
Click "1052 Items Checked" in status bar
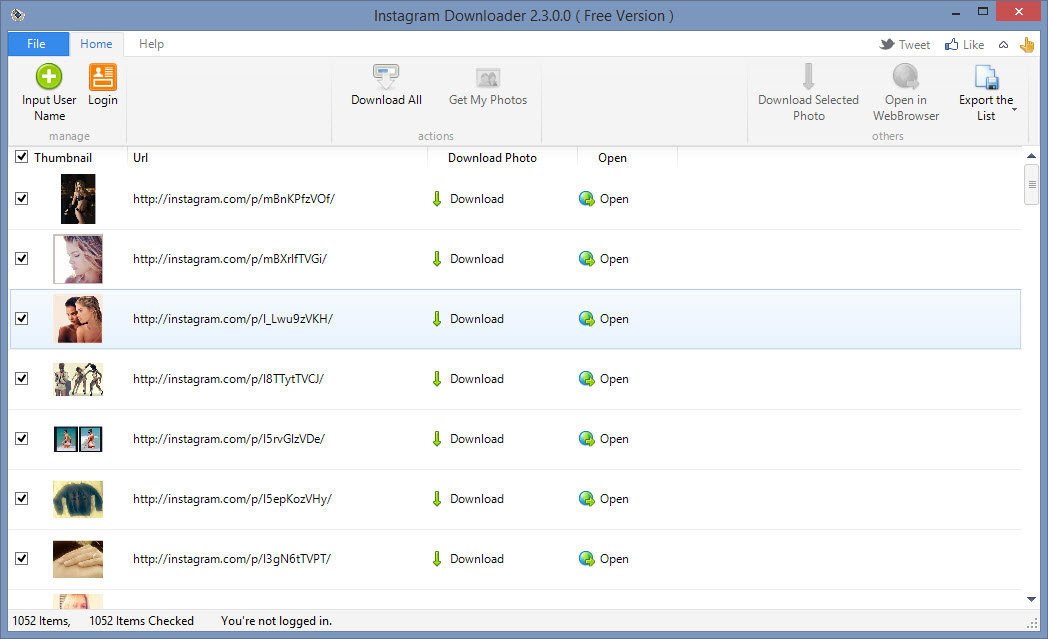point(141,620)
